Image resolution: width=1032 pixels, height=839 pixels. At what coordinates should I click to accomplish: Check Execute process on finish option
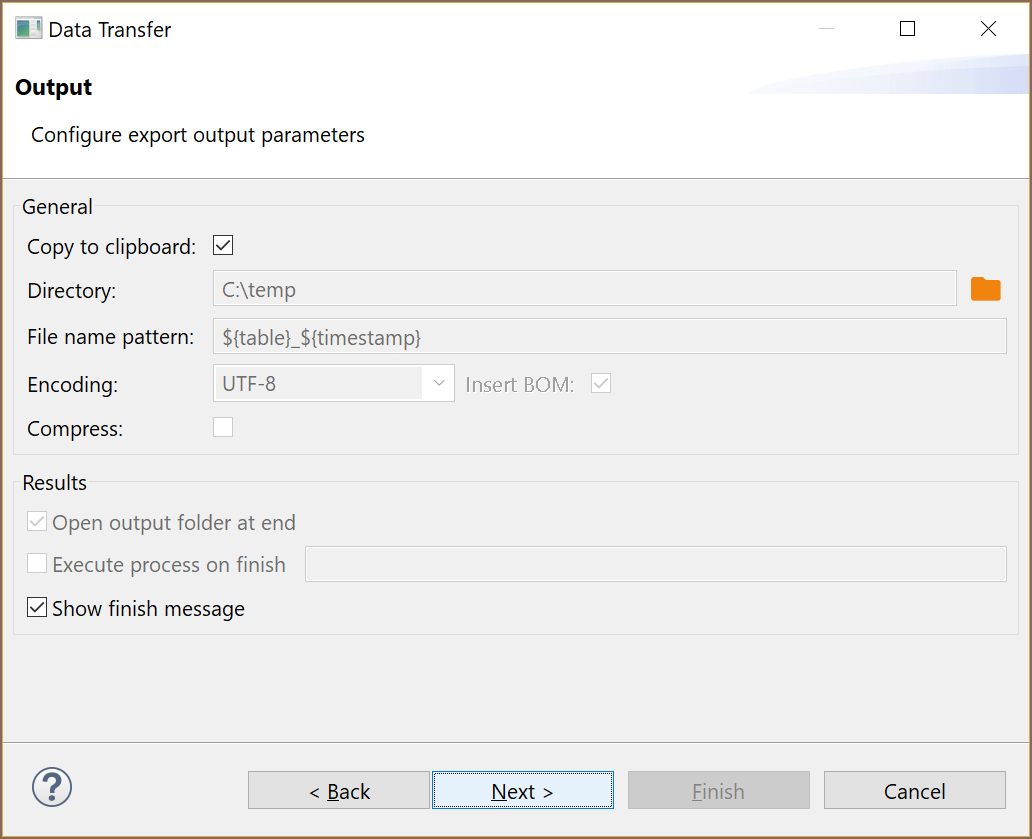(37, 564)
